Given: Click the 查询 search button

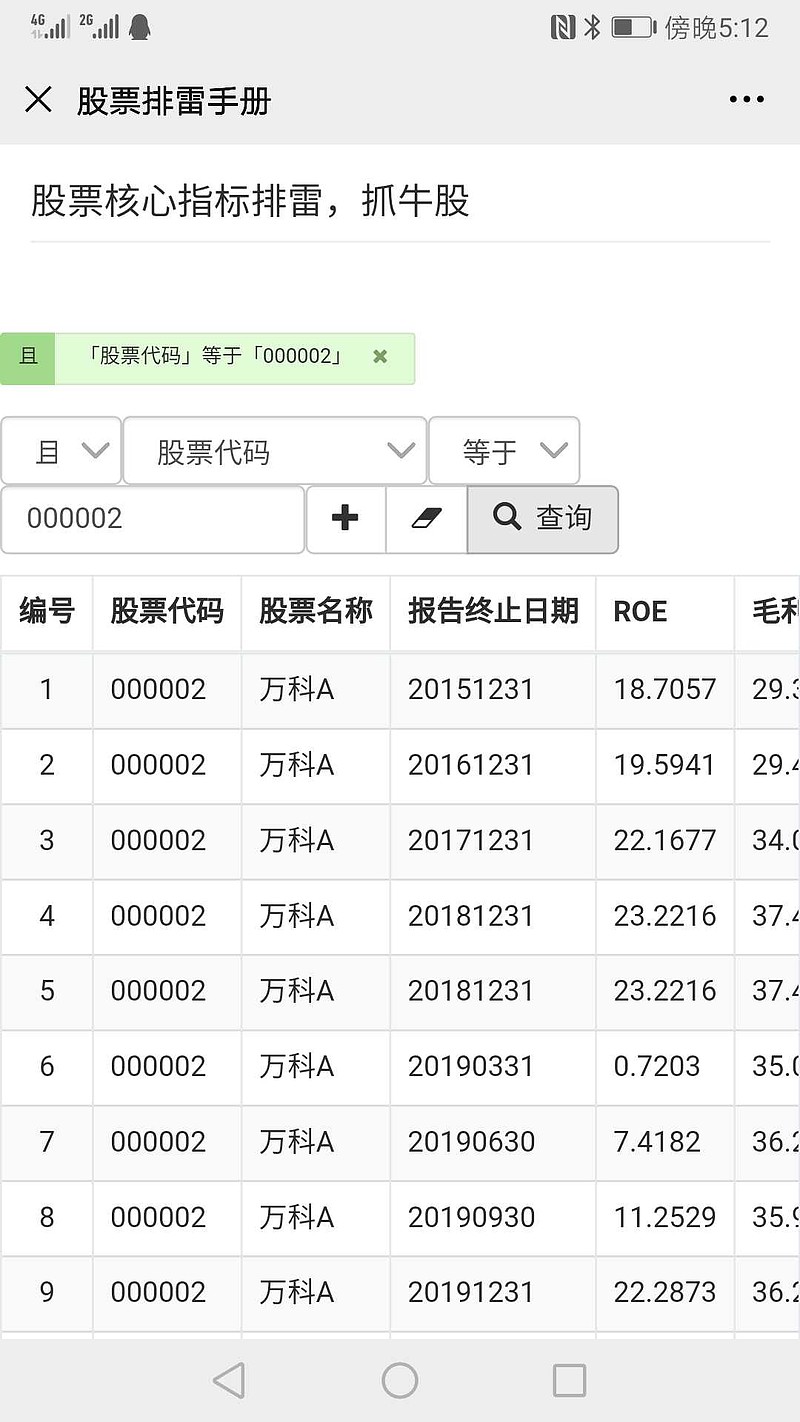Looking at the screenshot, I should point(543,518).
